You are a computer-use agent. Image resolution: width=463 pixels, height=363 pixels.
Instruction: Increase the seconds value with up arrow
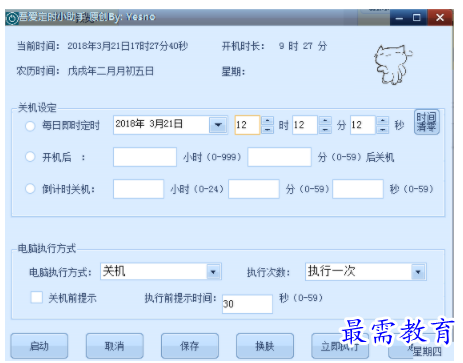point(383,120)
